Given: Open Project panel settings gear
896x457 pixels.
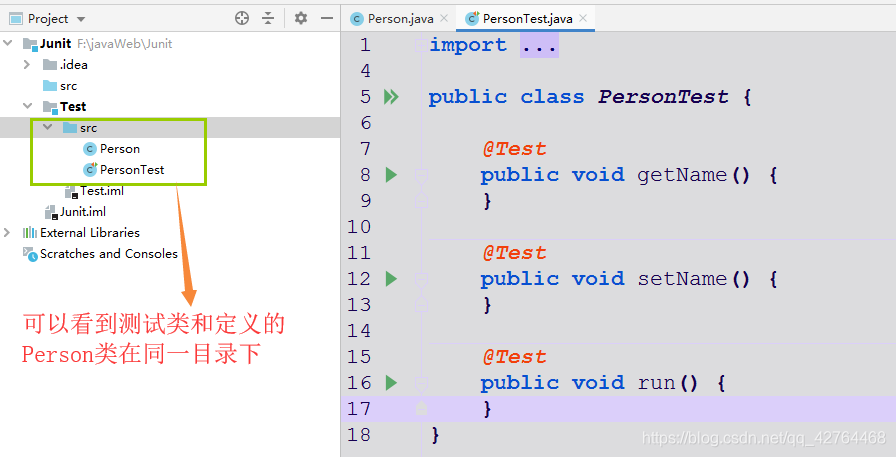Looking at the screenshot, I should pyautogui.click(x=301, y=18).
